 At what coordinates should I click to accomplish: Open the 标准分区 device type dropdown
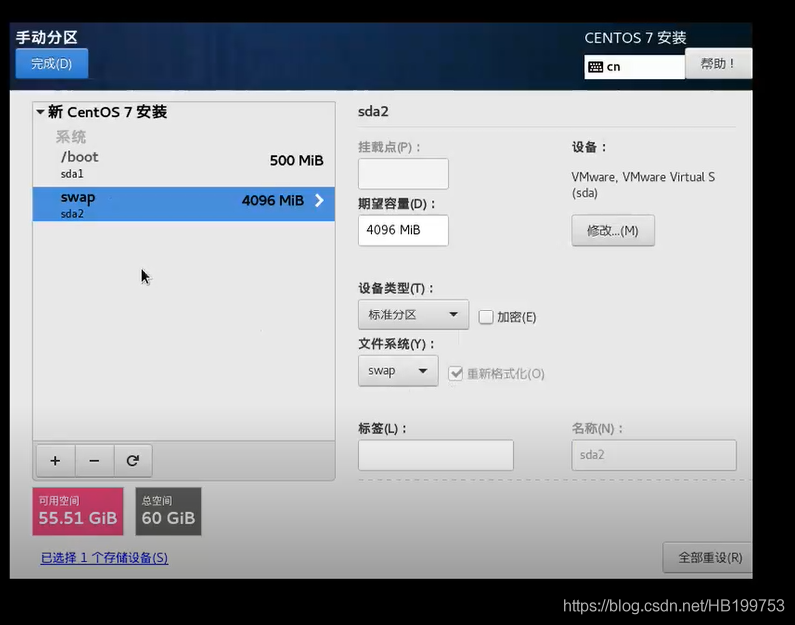[x=413, y=315]
